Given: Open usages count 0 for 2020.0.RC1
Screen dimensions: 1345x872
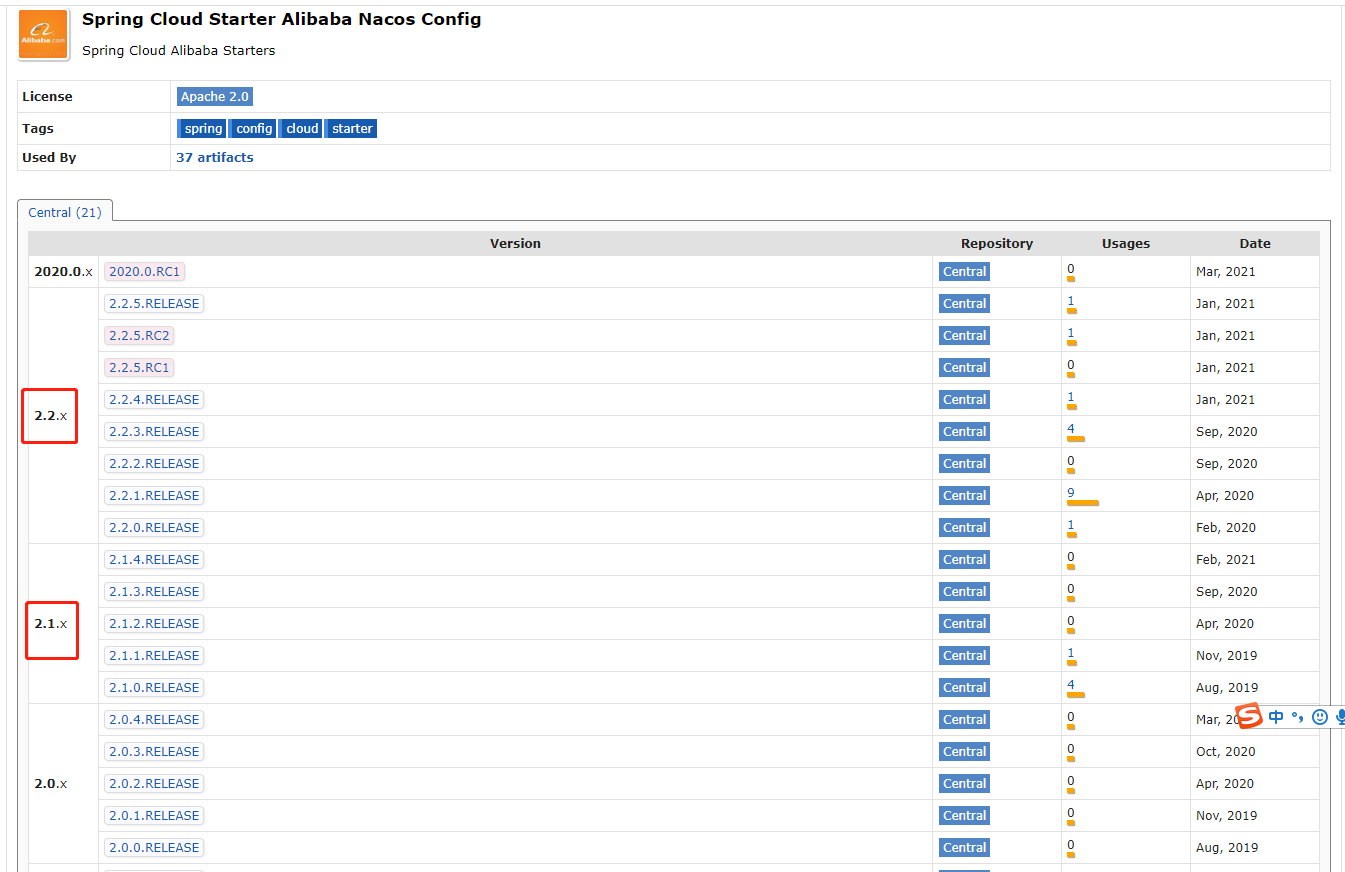Looking at the screenshot, I should [x=1071, y=269].
